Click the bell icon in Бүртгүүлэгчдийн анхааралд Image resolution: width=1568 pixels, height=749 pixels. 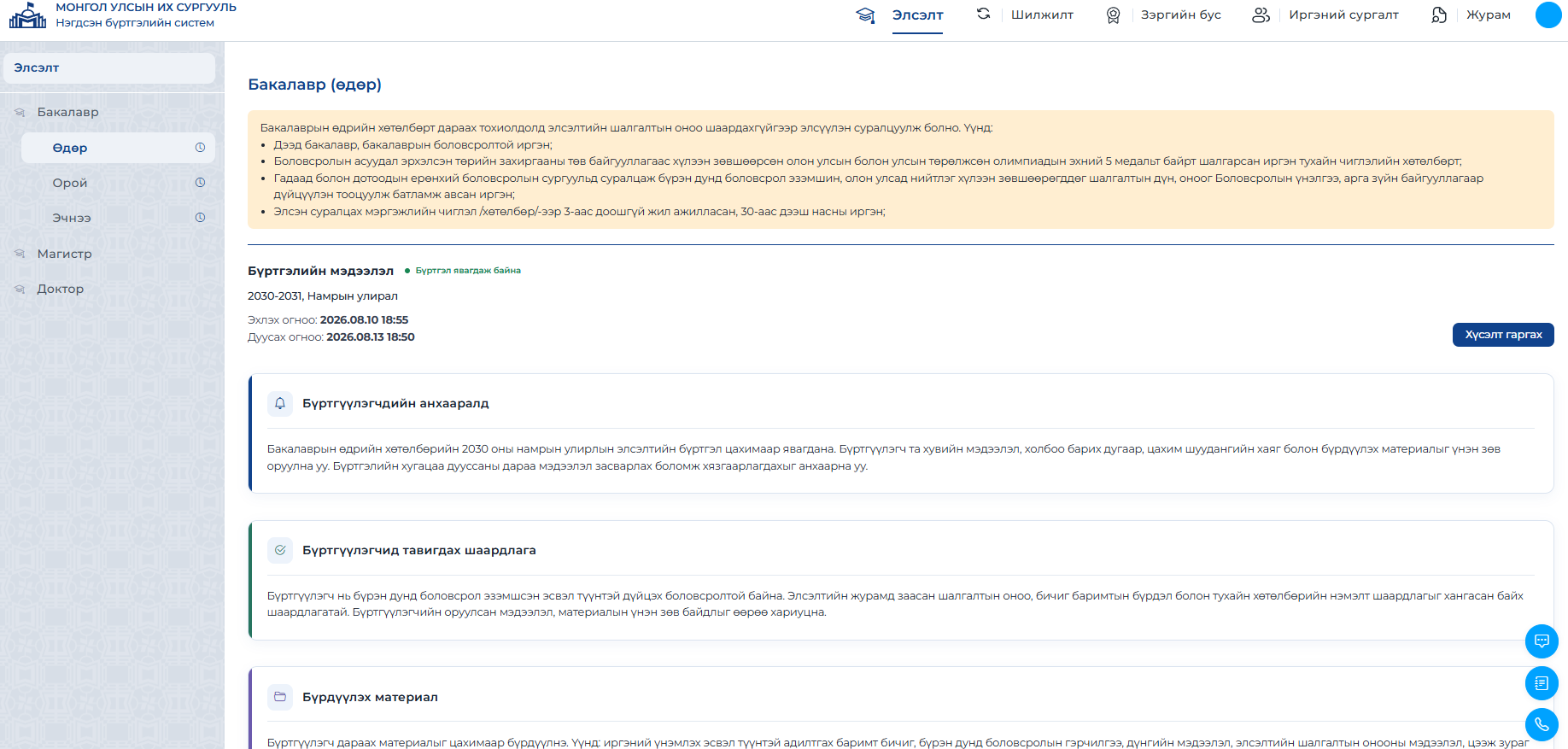point(280,404)
